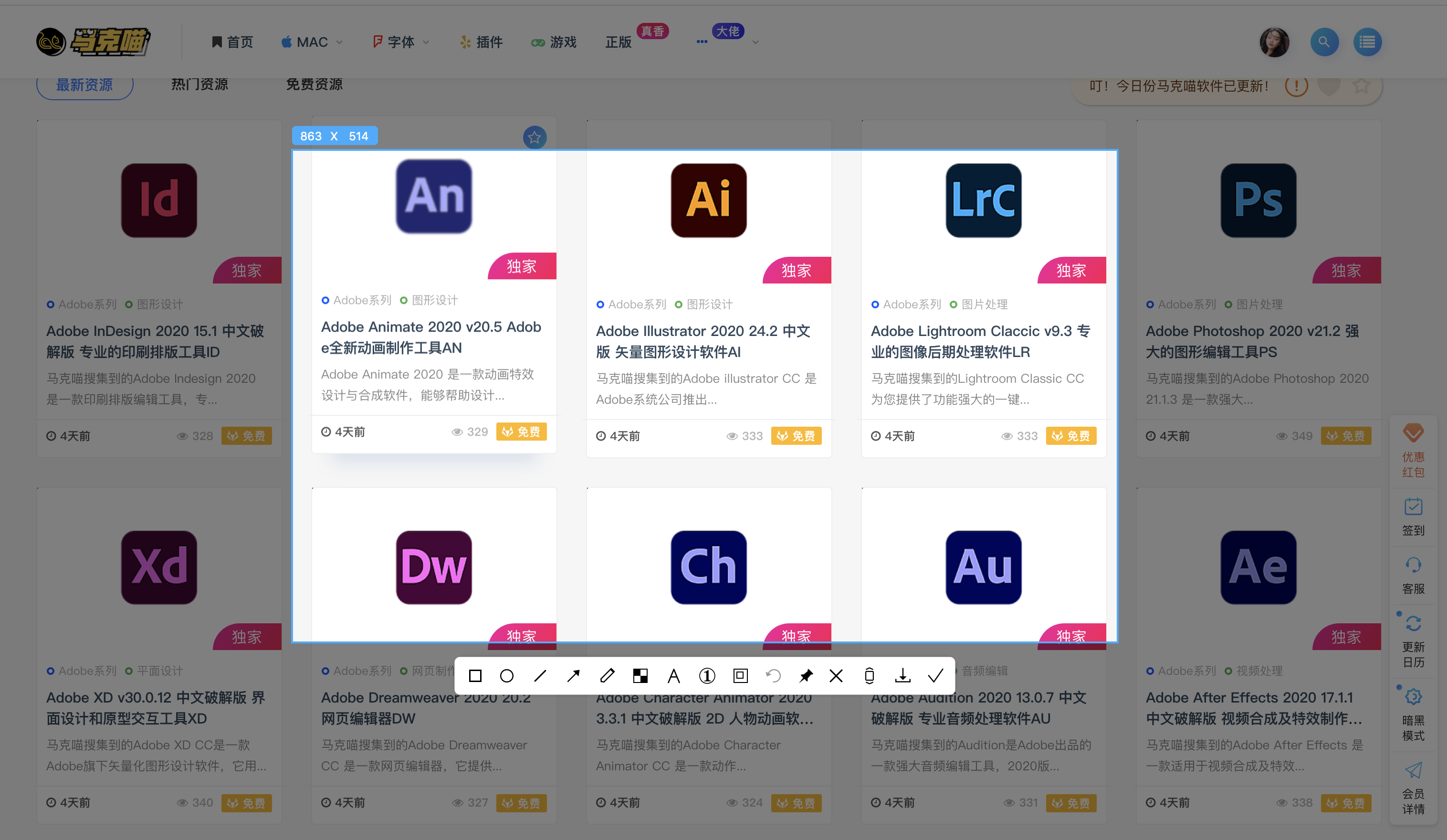
Task: Select the ellipse annotation tool
Action: coord(506,676)
